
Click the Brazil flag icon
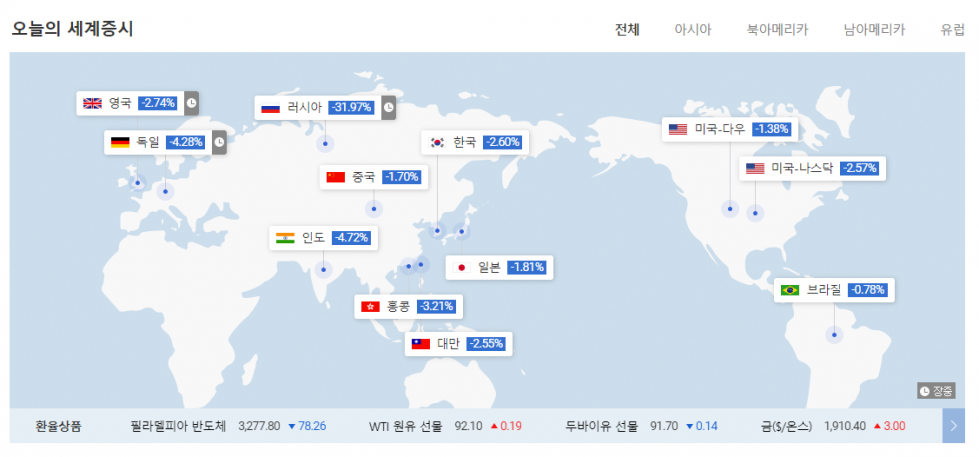click(x=790, y=290)
